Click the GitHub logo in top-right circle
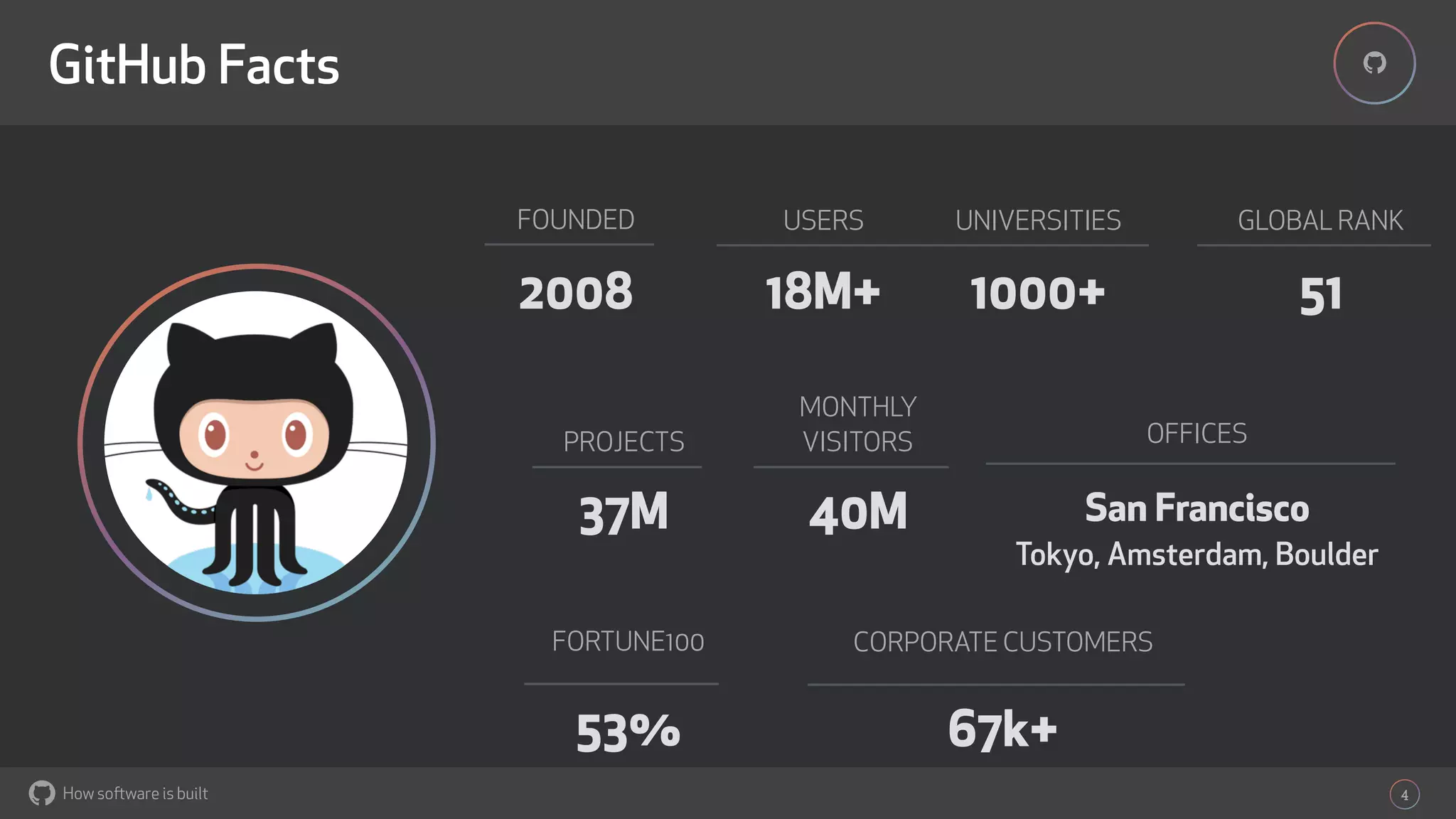This screenshot has width=1456, height=819. [1374, 63]
